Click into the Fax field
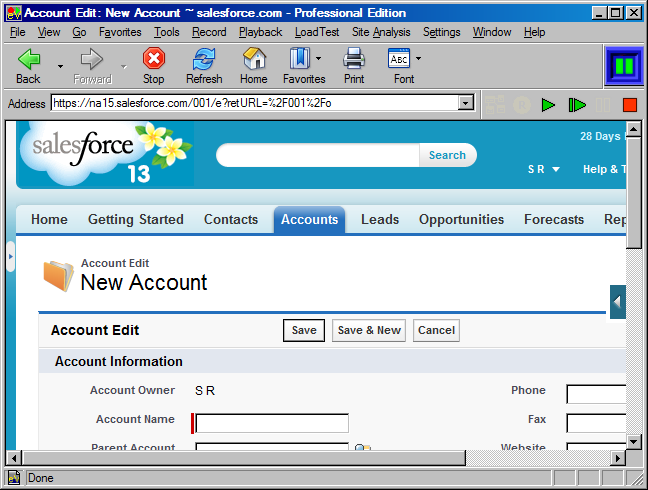648x490 pixels. coord(596,423)
